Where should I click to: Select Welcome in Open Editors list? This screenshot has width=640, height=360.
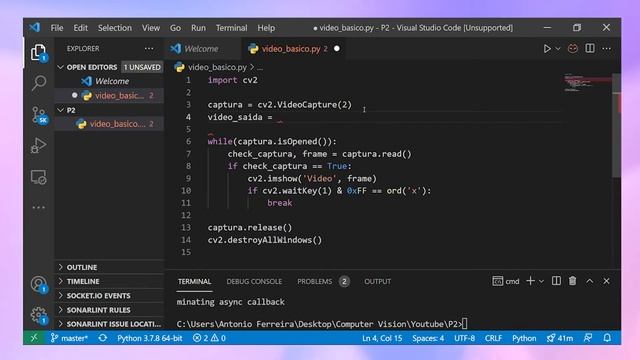tap(109, 81)
